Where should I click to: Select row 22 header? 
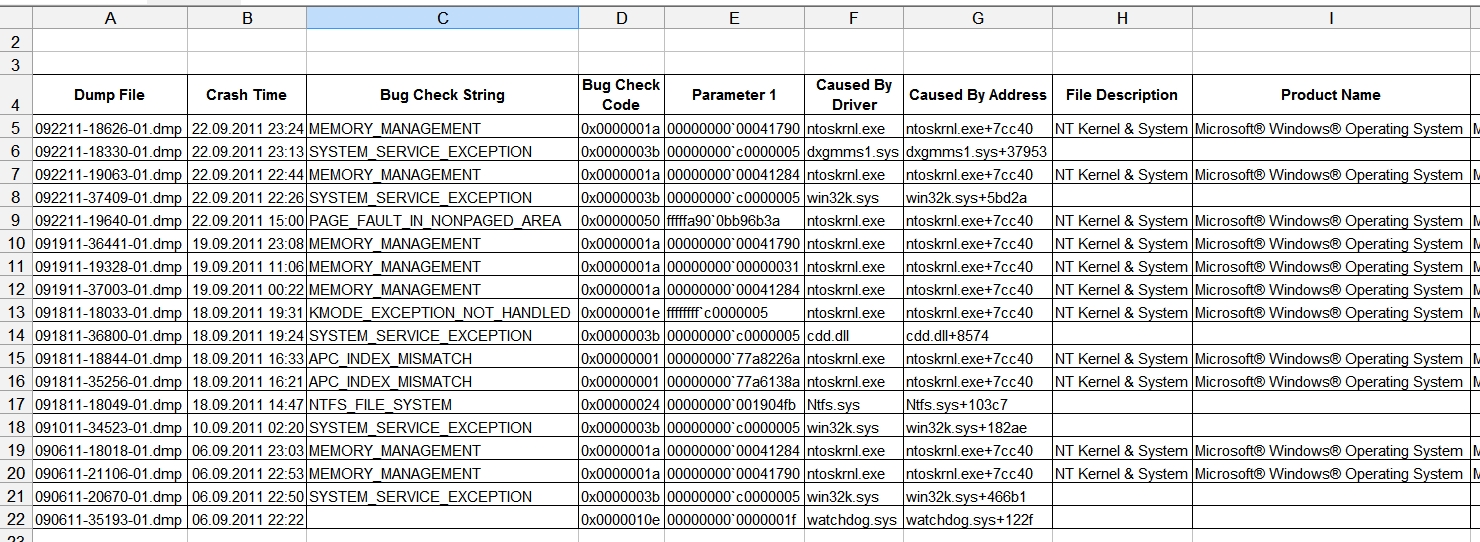coord(16,520)
